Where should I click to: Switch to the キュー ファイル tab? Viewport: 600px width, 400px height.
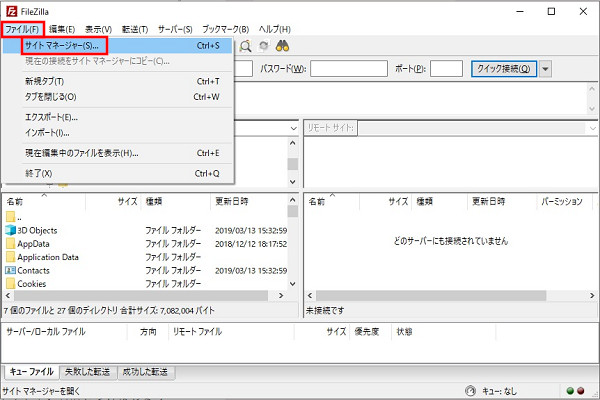pos(31,372)
